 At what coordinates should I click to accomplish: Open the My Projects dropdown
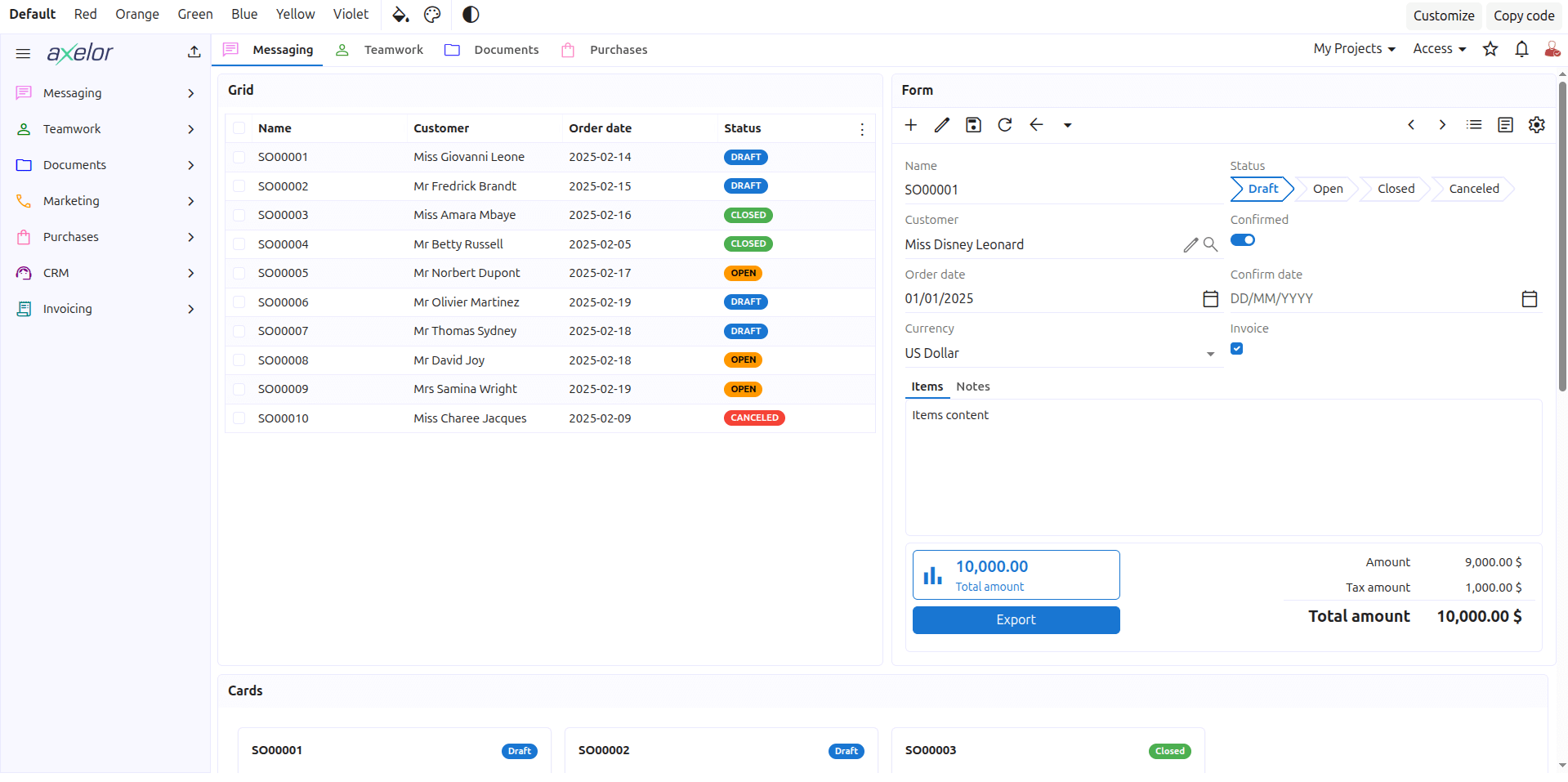click(1354, 49)
